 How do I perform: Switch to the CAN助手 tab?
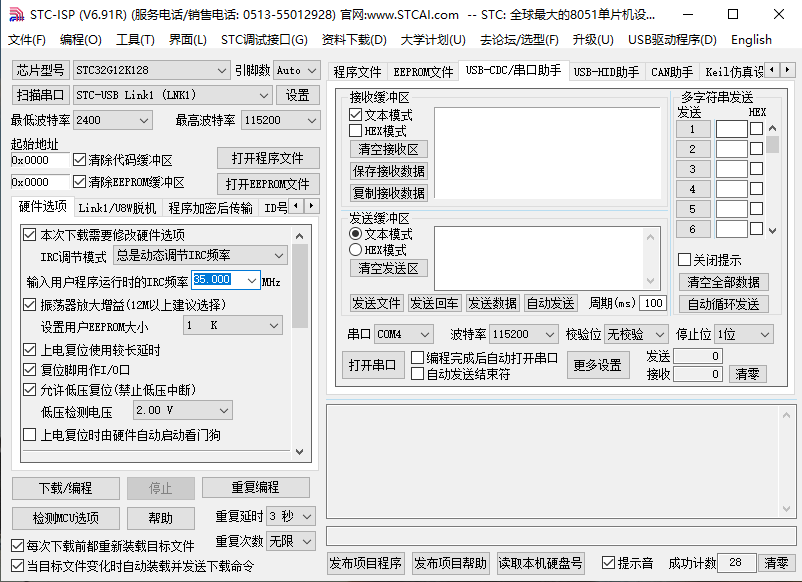pos(672,72)
